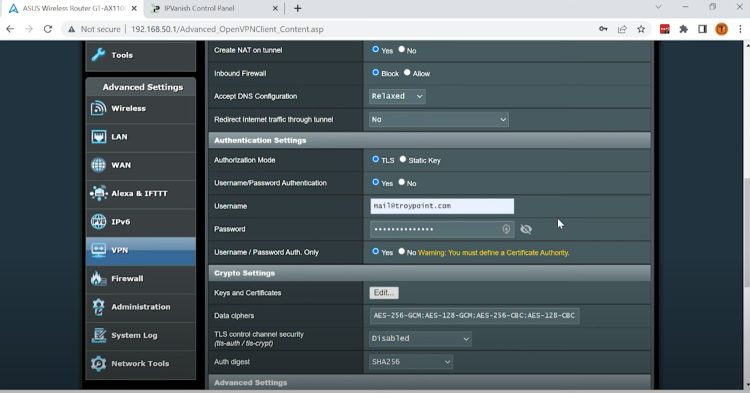This screenshot has width=750, height=393.
Task: Open Firewall settings in the sidebar
Action: (x=141, y=279)
